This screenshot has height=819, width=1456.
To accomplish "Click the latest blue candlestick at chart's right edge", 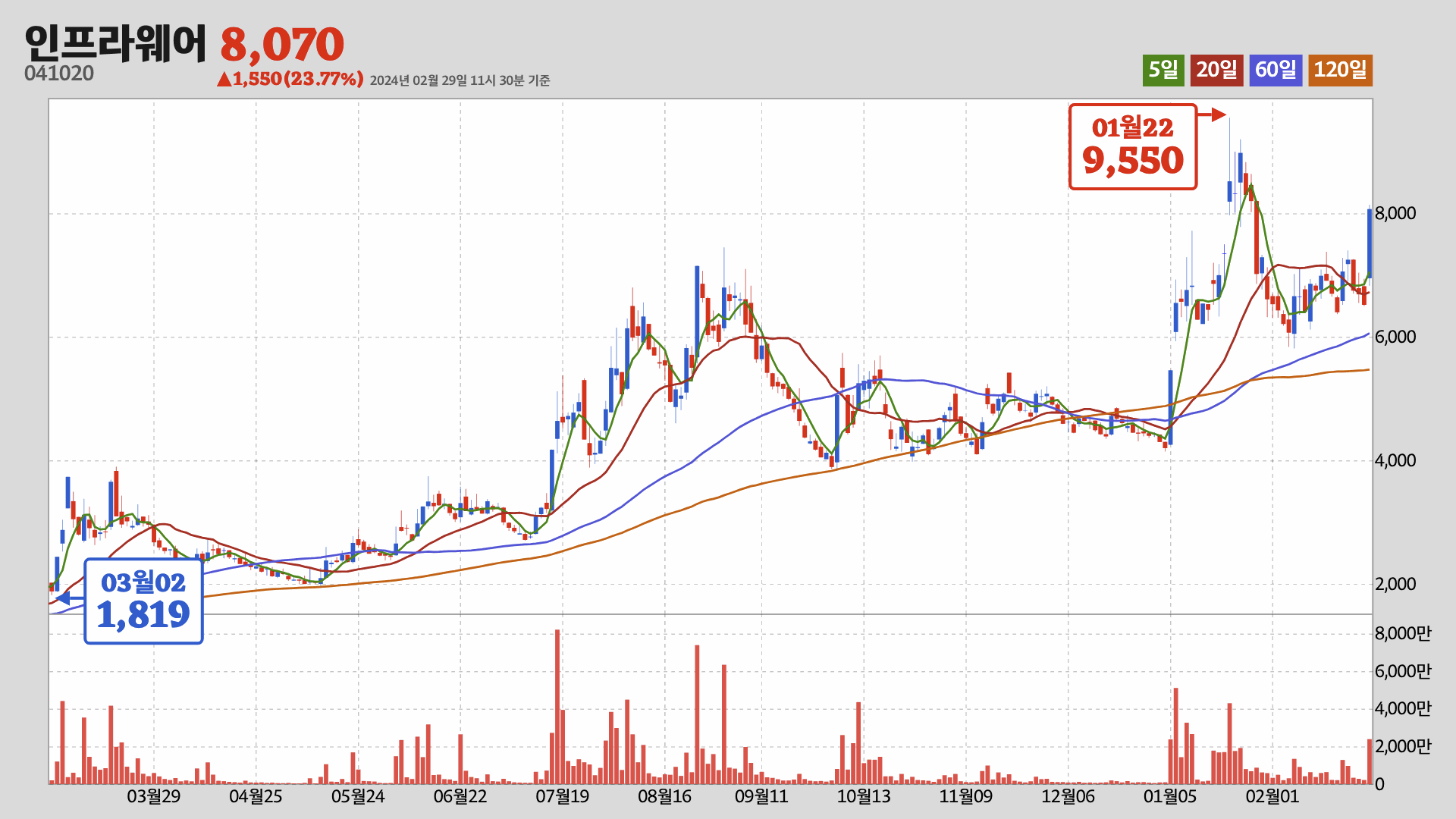I will [1370, 243].
